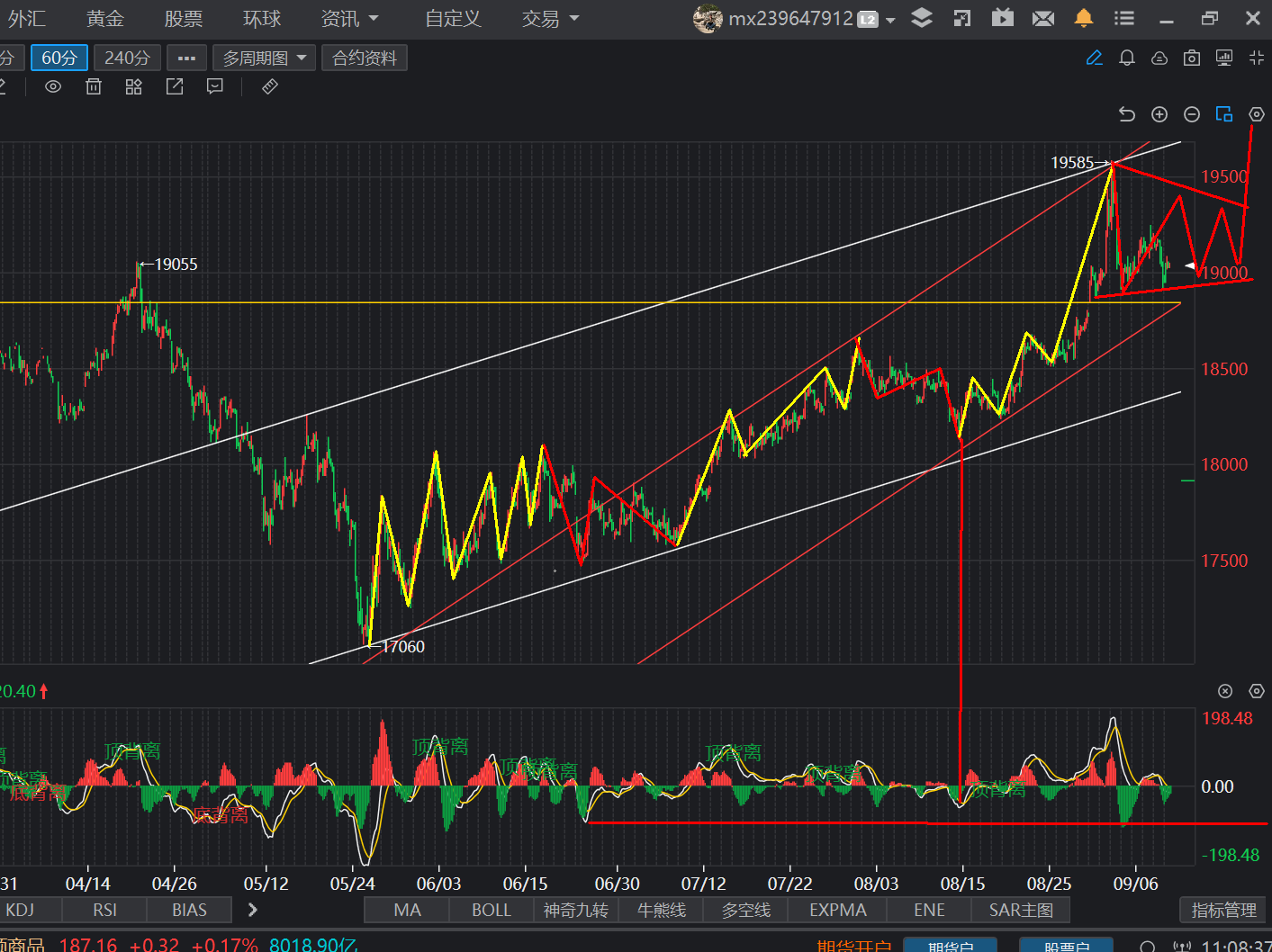Select the RSI indicator tab
1272x952 pixels.
(x=104, y=910)
